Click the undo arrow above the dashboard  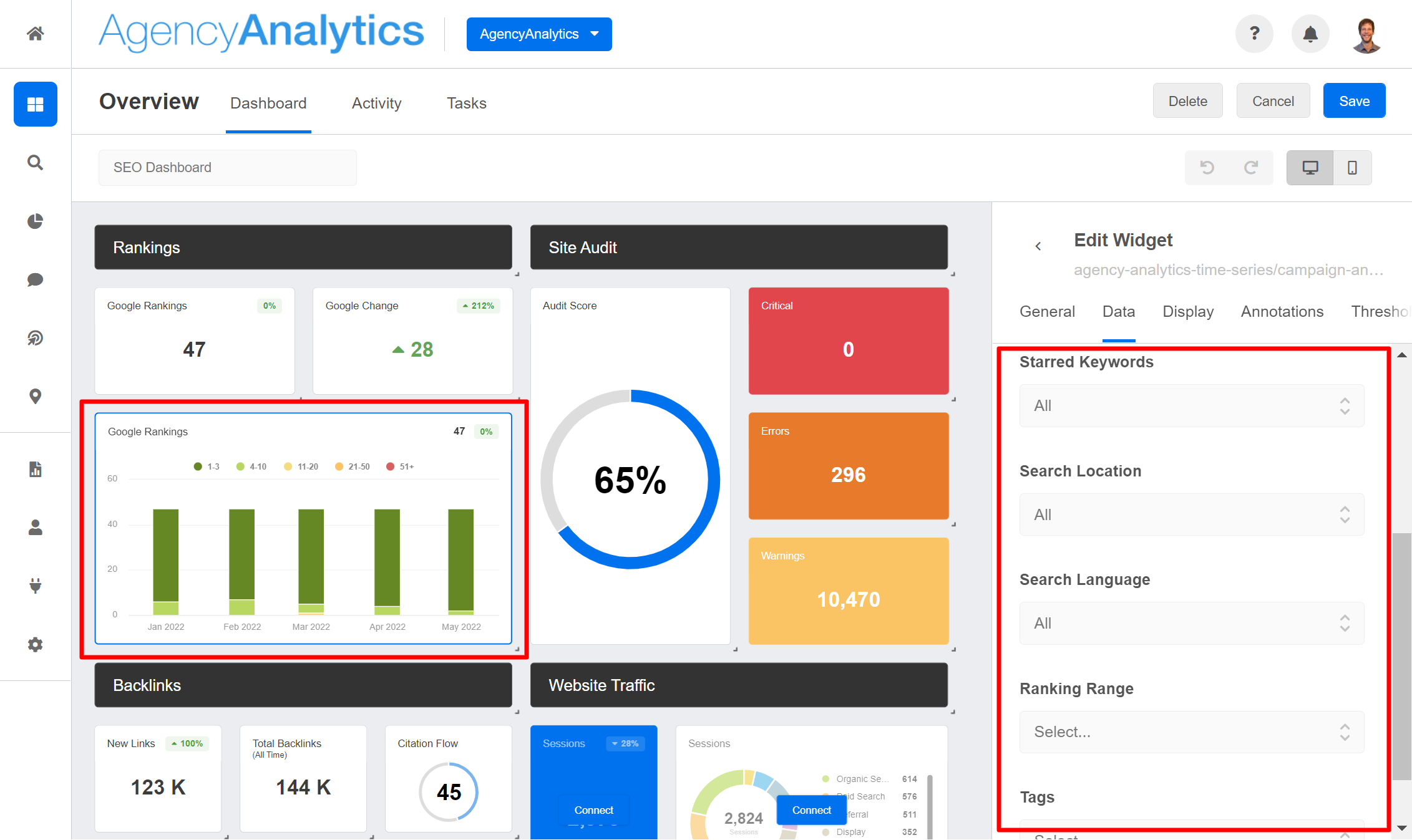1207,167
